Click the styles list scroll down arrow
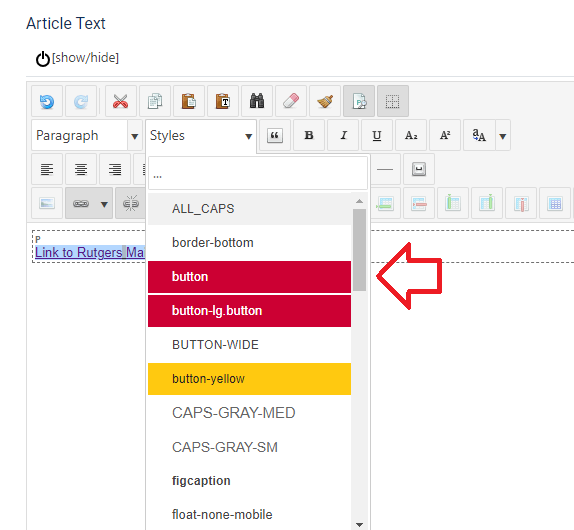The height and width of the screenshot is (530, 574). point(359,525)
